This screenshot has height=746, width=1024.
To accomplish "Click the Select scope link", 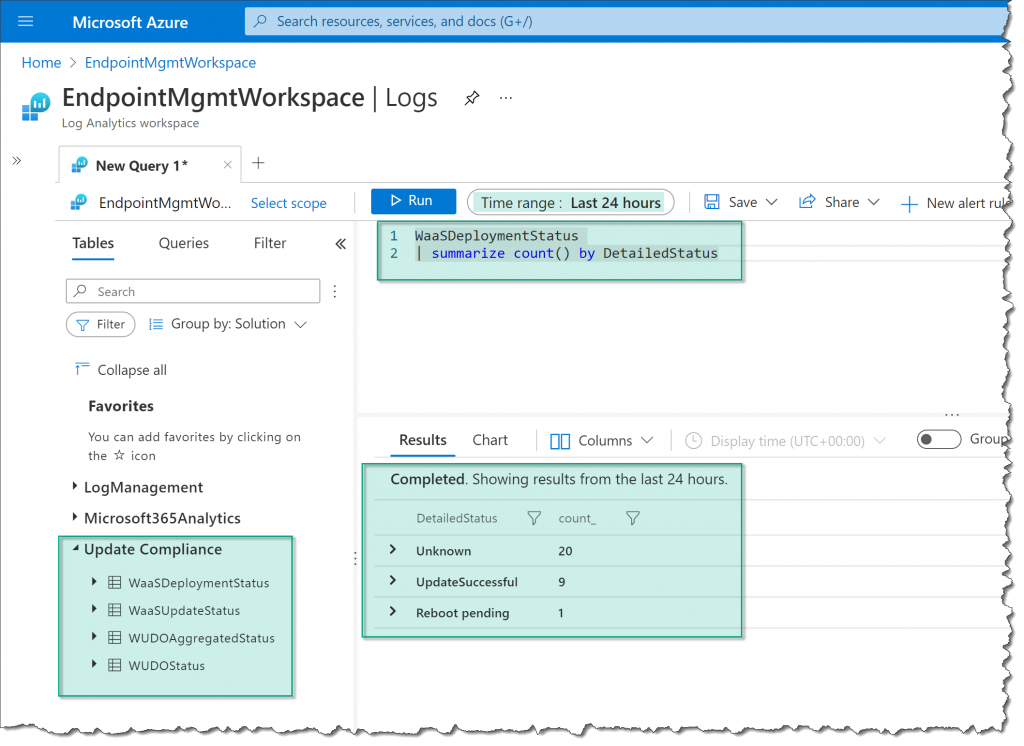I will pos(289,203).
